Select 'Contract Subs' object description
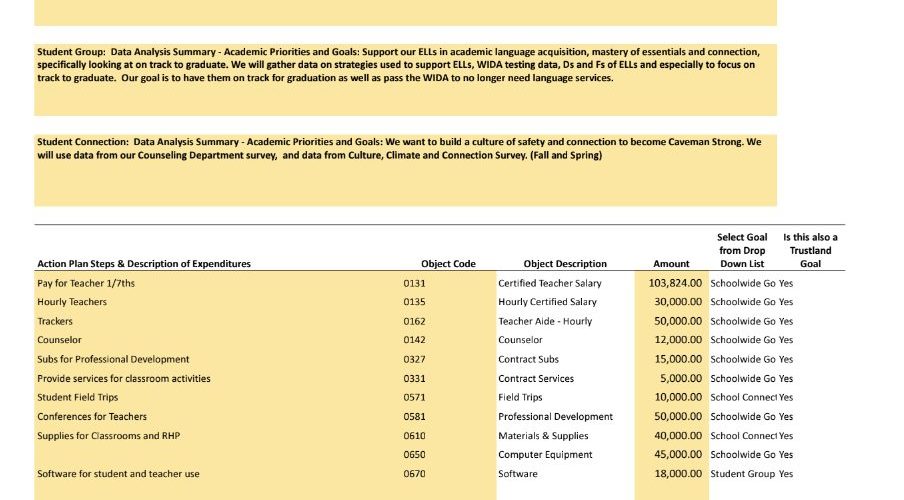This screenshot has height=500, width=904. coord(528,359)
